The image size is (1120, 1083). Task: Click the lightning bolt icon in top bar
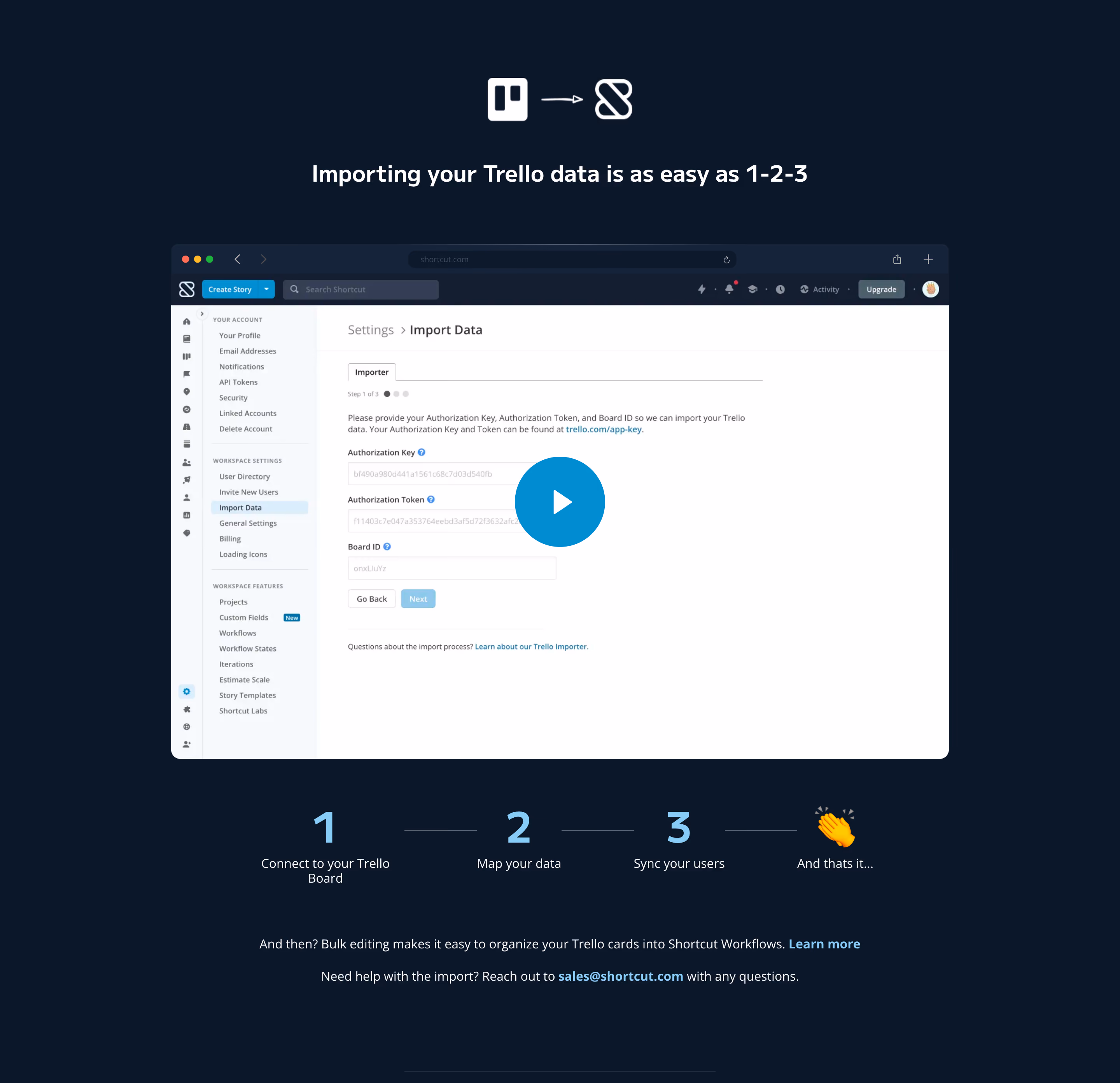click(702, 289)
